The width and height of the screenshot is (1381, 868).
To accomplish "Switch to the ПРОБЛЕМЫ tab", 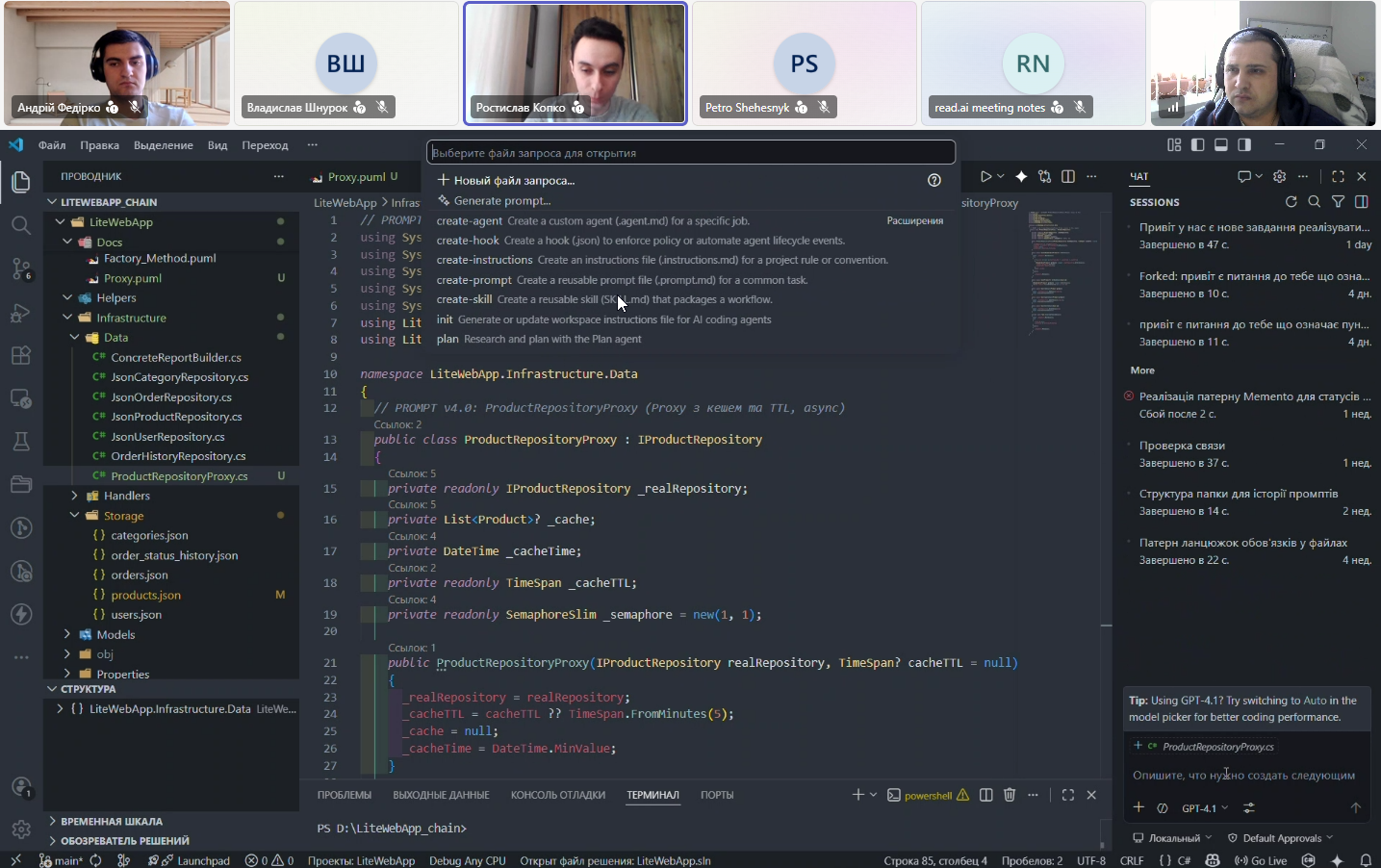I will pos(344,795).
